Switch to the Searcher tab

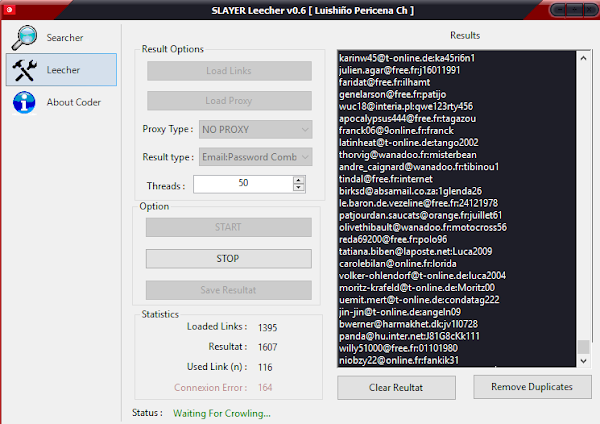coord(61,38)
